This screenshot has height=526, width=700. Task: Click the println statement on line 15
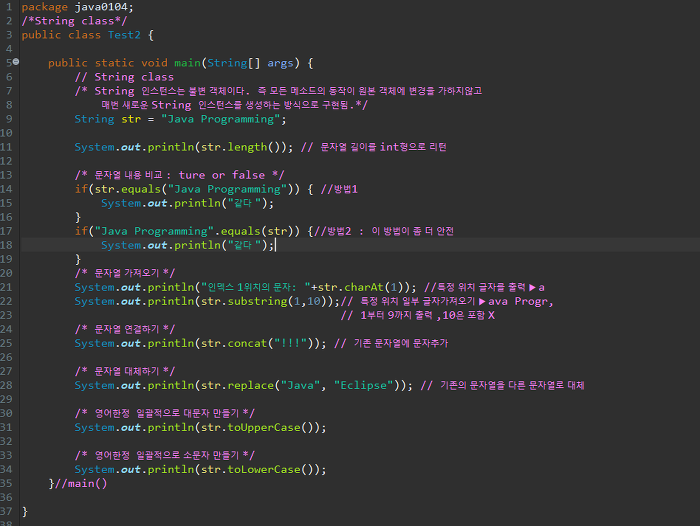(x=187, y=203)
